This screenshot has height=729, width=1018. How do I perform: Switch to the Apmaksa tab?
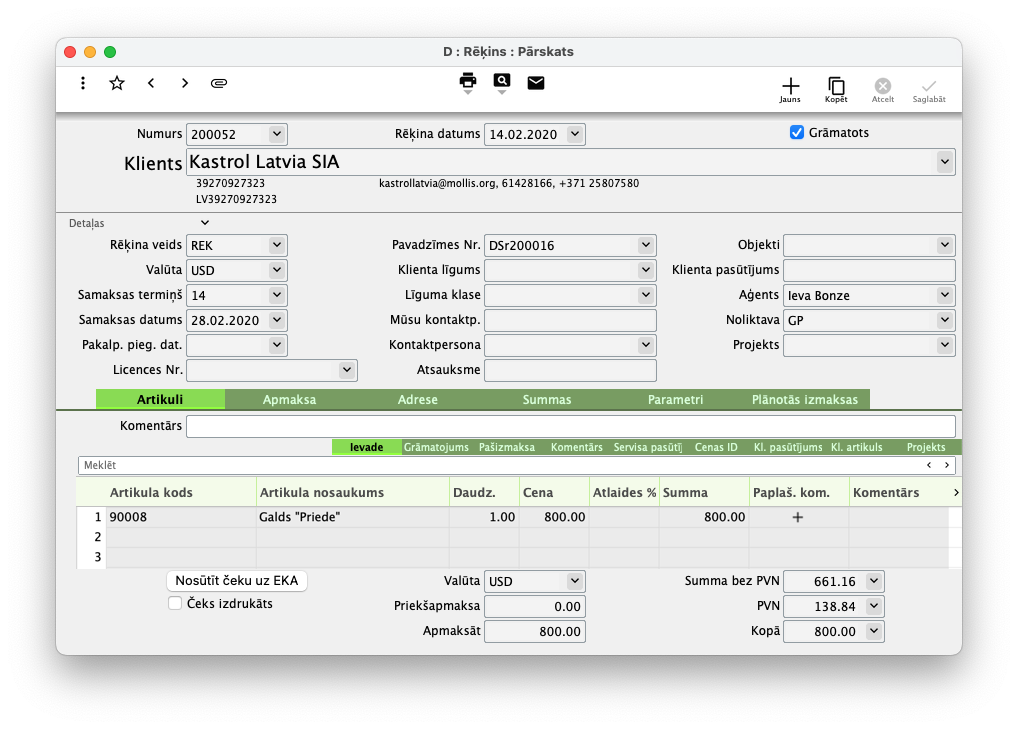tap(289, 400)
